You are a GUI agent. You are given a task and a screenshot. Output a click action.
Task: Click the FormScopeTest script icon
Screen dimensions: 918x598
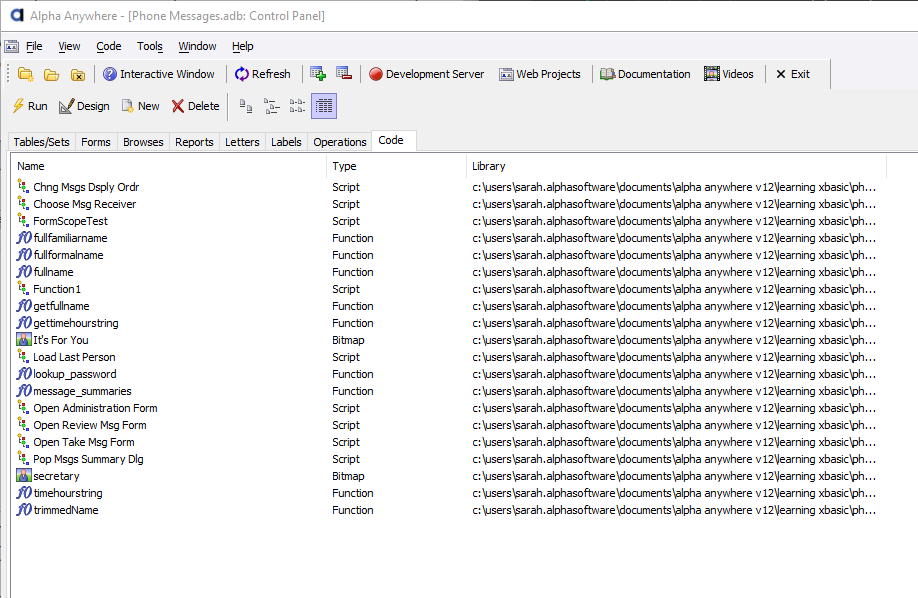click(x=23, y=220)
